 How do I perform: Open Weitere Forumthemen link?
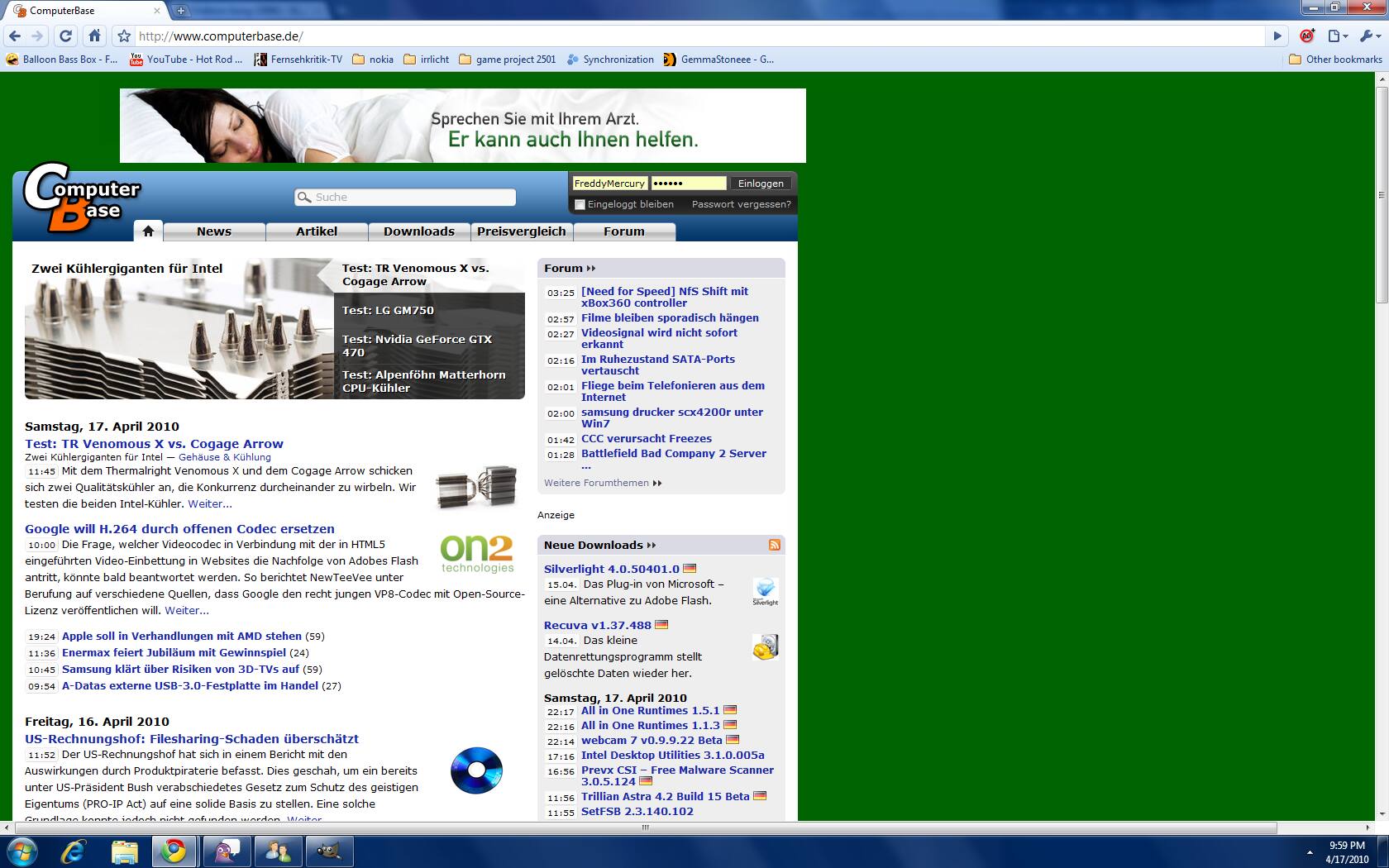[603, 483]
